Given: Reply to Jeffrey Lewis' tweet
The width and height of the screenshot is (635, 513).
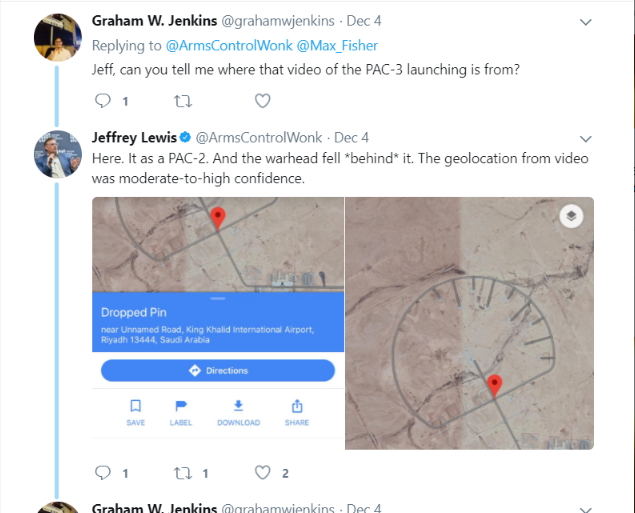Looking at the screenshot, I should pos(104,473).
